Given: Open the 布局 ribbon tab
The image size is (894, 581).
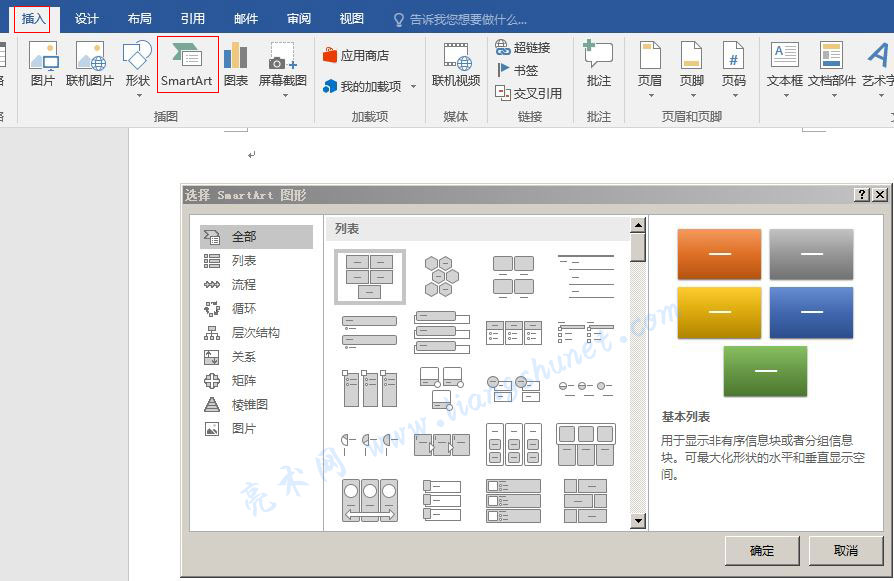Looking at the screenshot, I should (140, 19).
